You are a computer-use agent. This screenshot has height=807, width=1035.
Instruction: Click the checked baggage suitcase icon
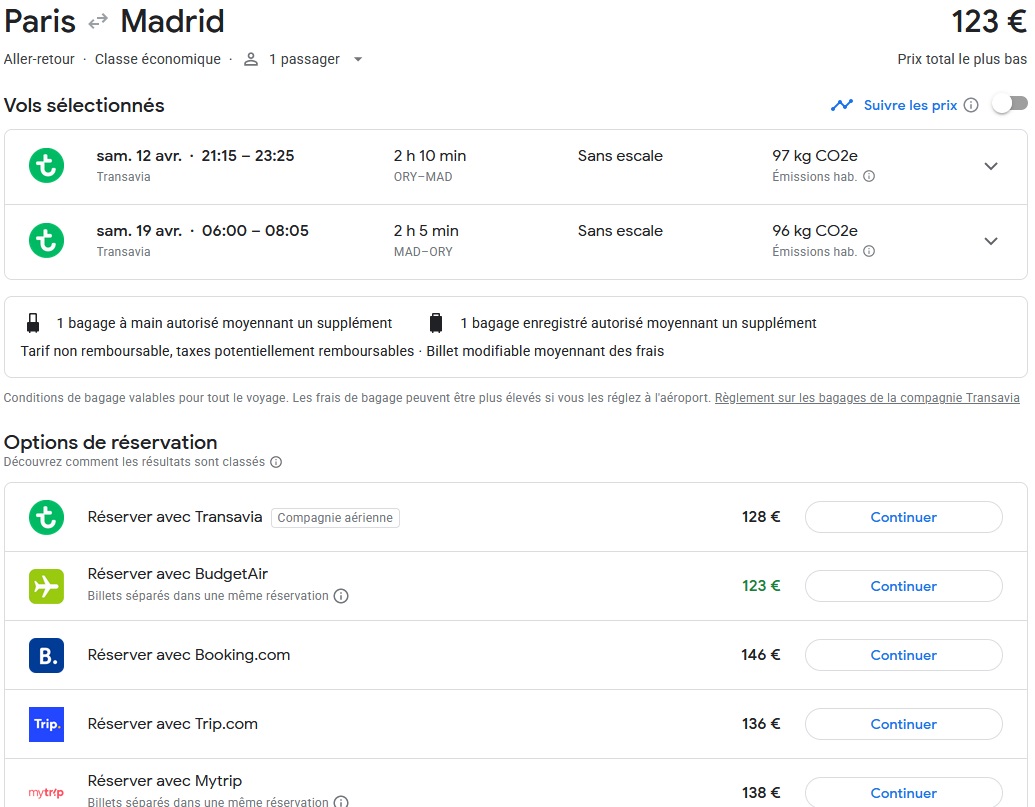[436, 323]
